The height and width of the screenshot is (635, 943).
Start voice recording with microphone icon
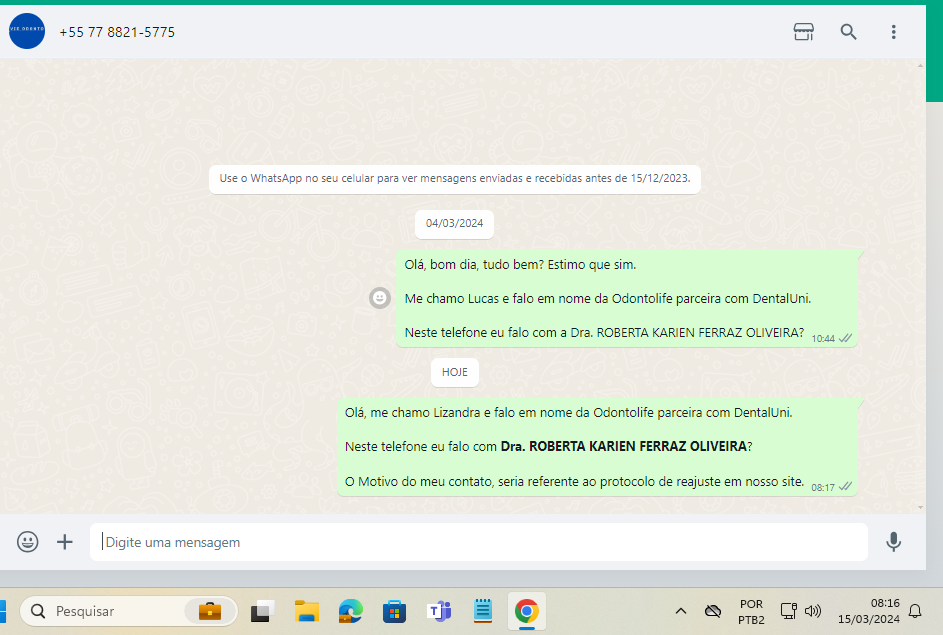(893, 542)
